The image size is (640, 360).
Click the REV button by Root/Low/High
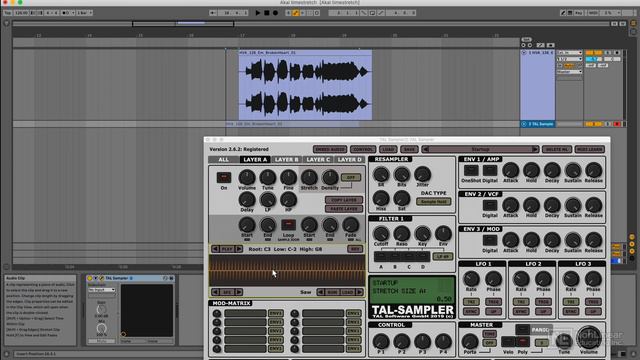click(x=355, y=249)
